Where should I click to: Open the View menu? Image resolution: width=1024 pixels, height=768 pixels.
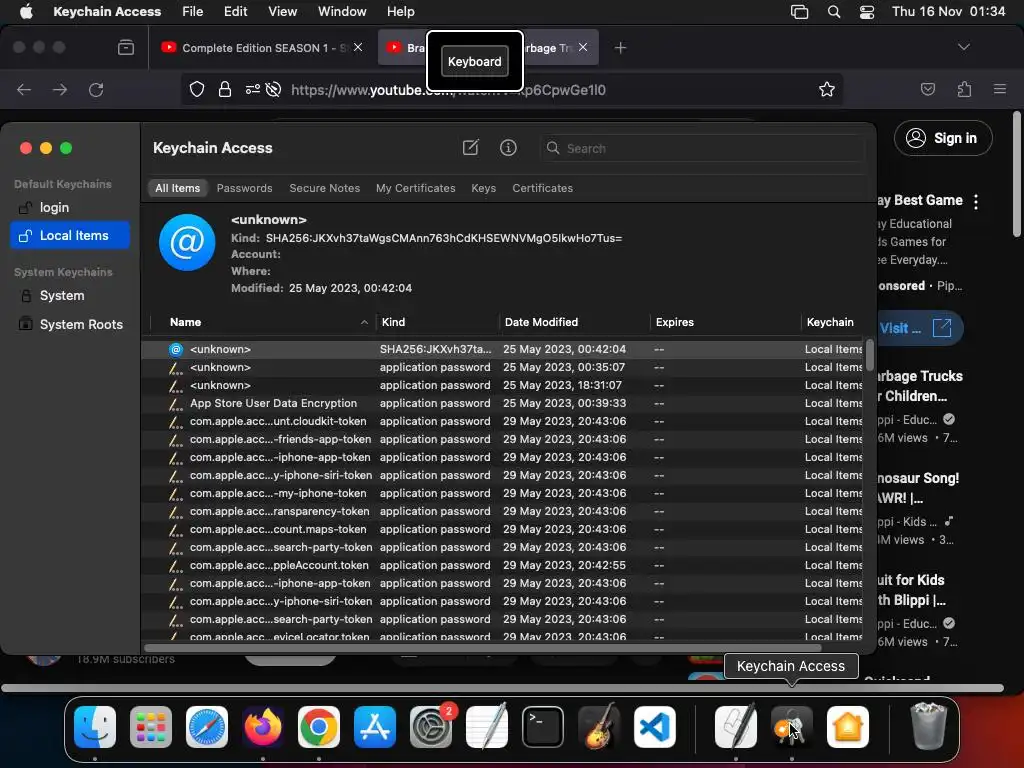click(x=282, y=12)
